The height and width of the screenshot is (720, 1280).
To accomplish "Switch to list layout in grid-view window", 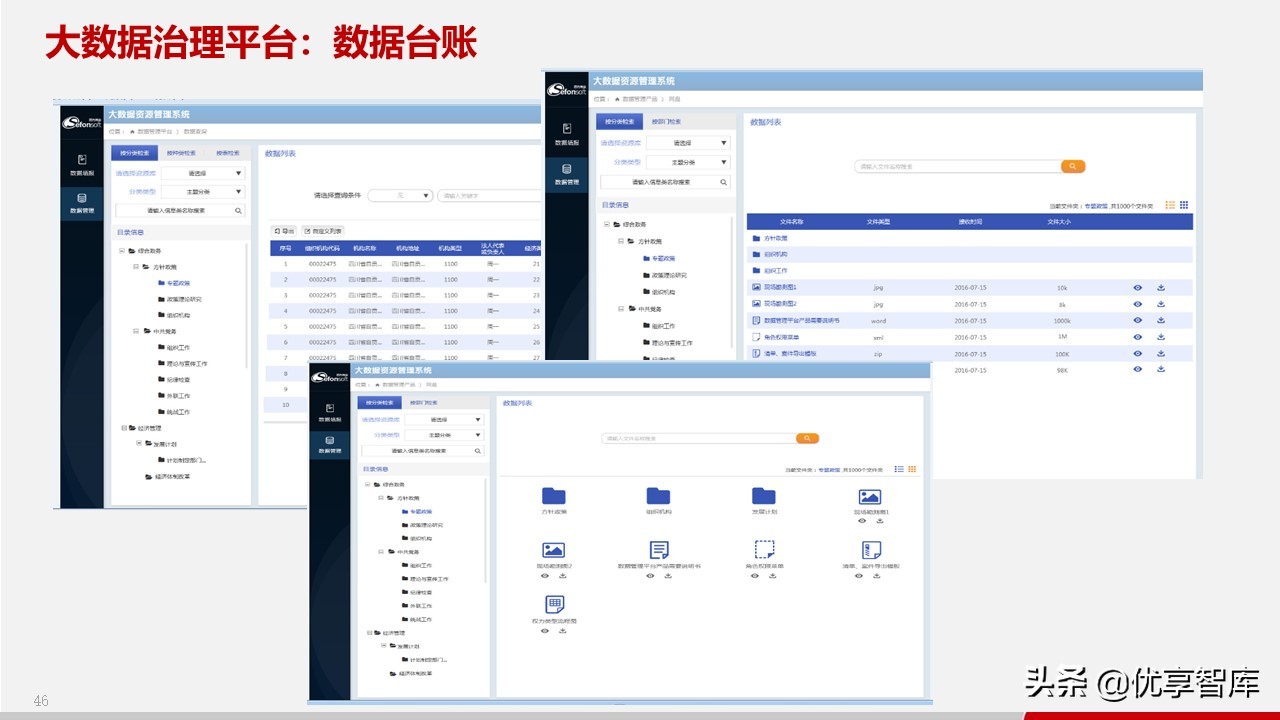I will [x=899, y=469].
